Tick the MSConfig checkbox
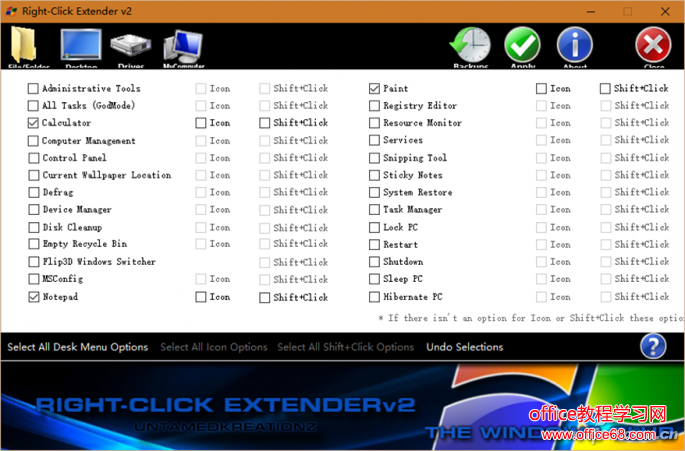Image resolution: width=685 pixels, height=451 pixels. coord(34,279)
